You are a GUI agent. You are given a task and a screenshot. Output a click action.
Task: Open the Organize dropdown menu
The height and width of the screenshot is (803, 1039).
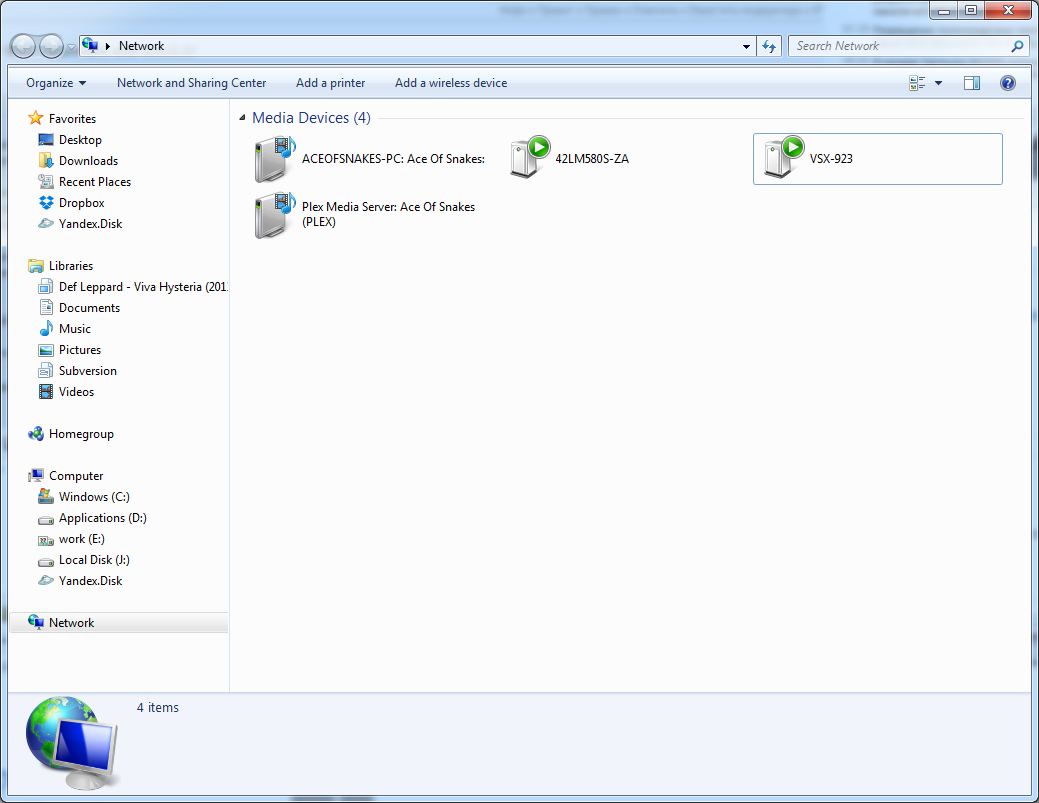click(56, 83)
